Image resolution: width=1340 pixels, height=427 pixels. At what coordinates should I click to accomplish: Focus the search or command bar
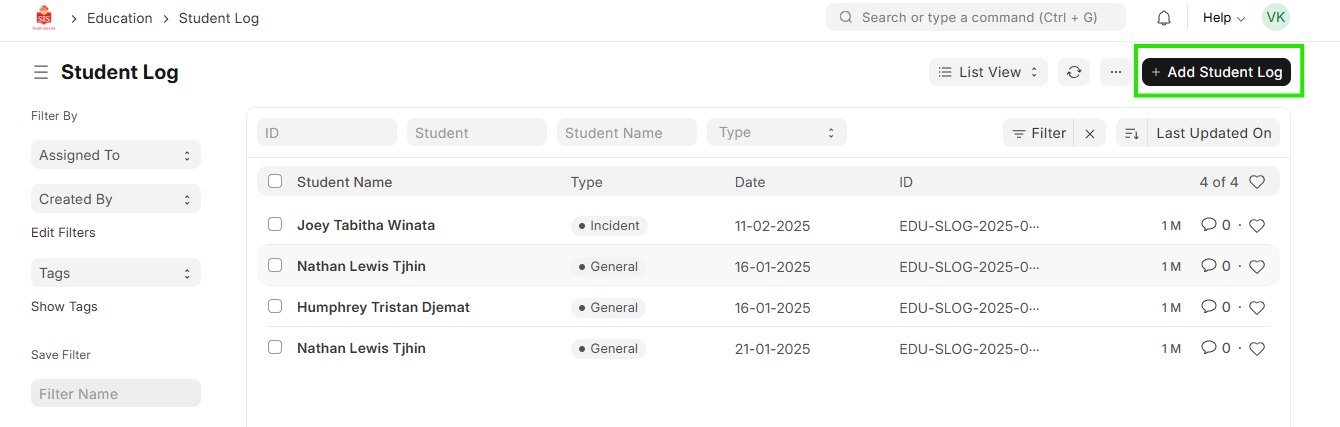point(975,17)
